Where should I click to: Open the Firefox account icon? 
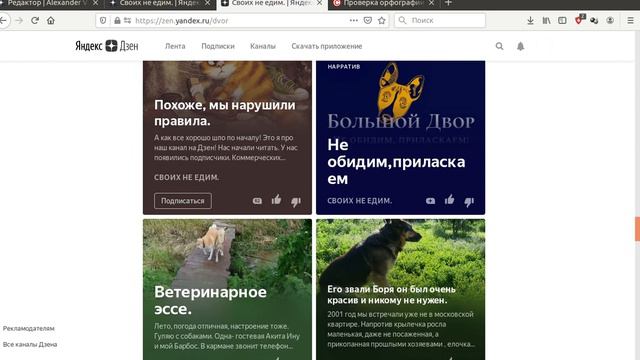(610, 20)
